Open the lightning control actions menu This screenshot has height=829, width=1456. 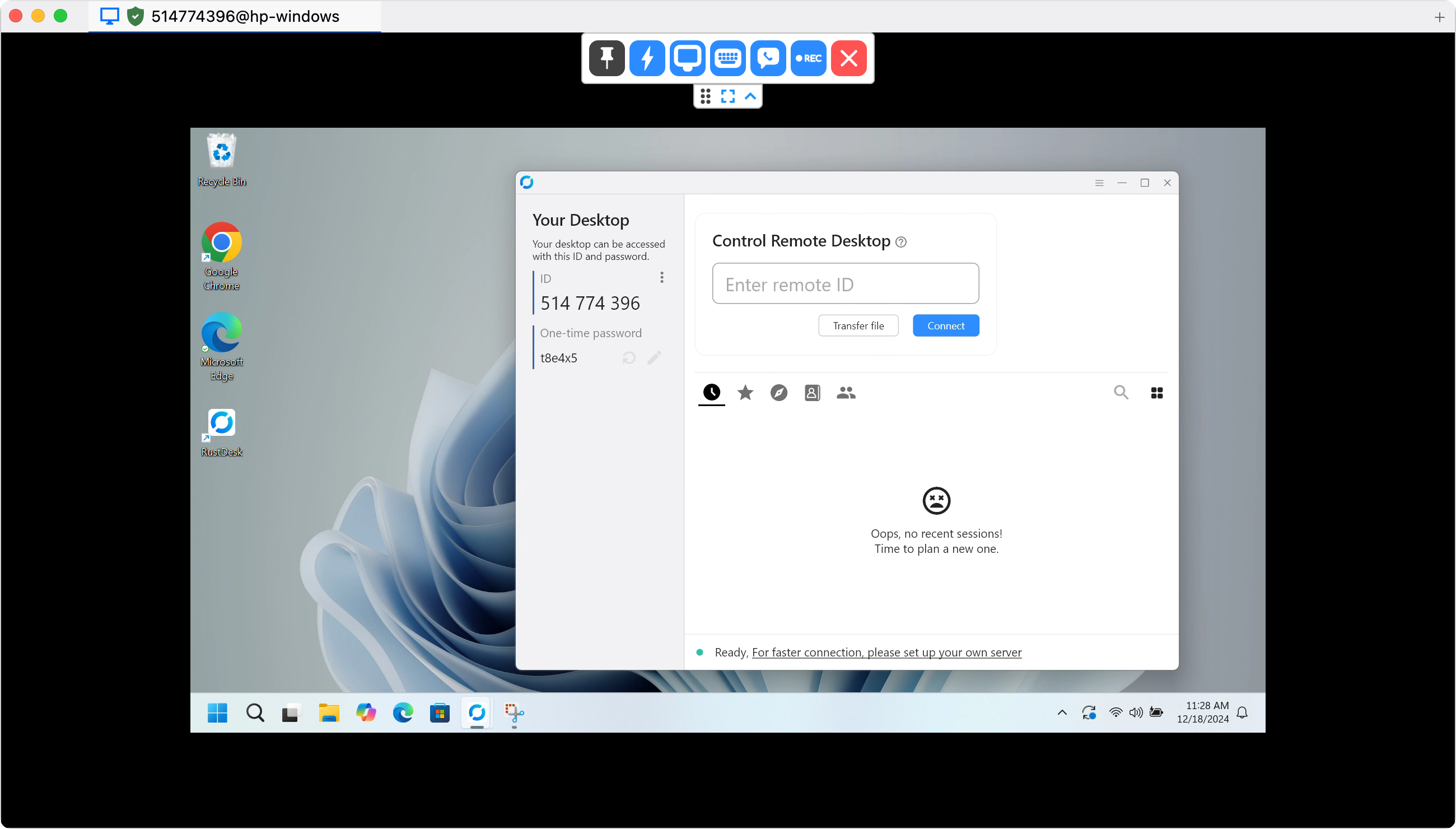pos(647,58)
